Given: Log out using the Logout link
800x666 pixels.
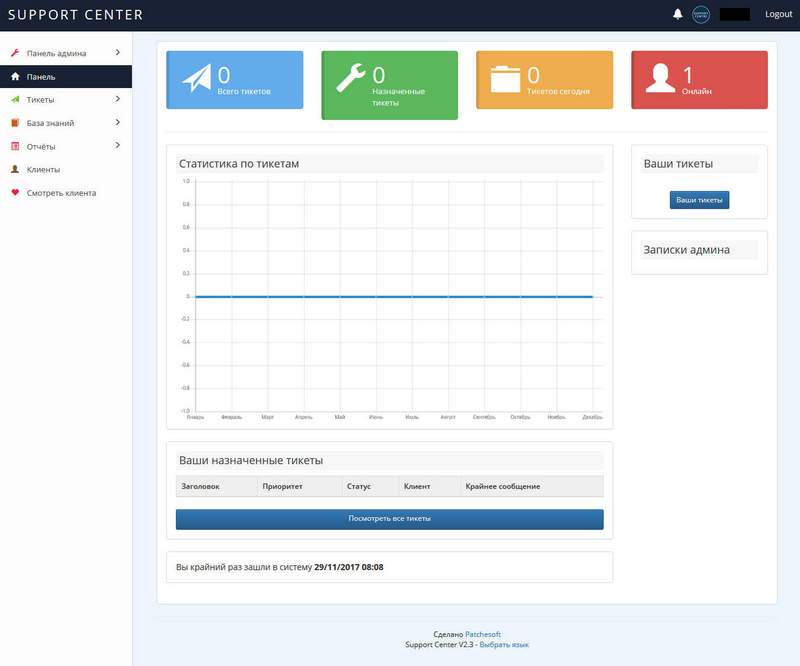Looking at the screenshot, I should [x=778, y=14].
